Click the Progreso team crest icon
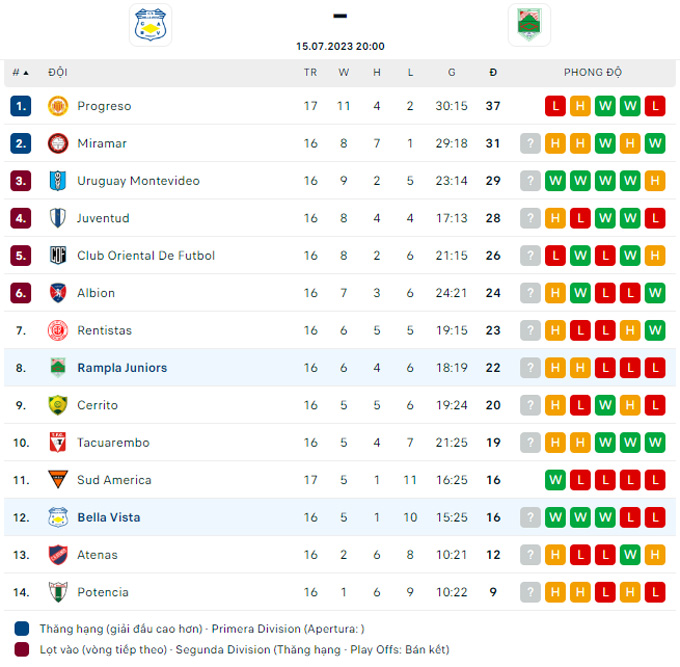Viewport: 680px width, 667px height. tap(58, 106)
